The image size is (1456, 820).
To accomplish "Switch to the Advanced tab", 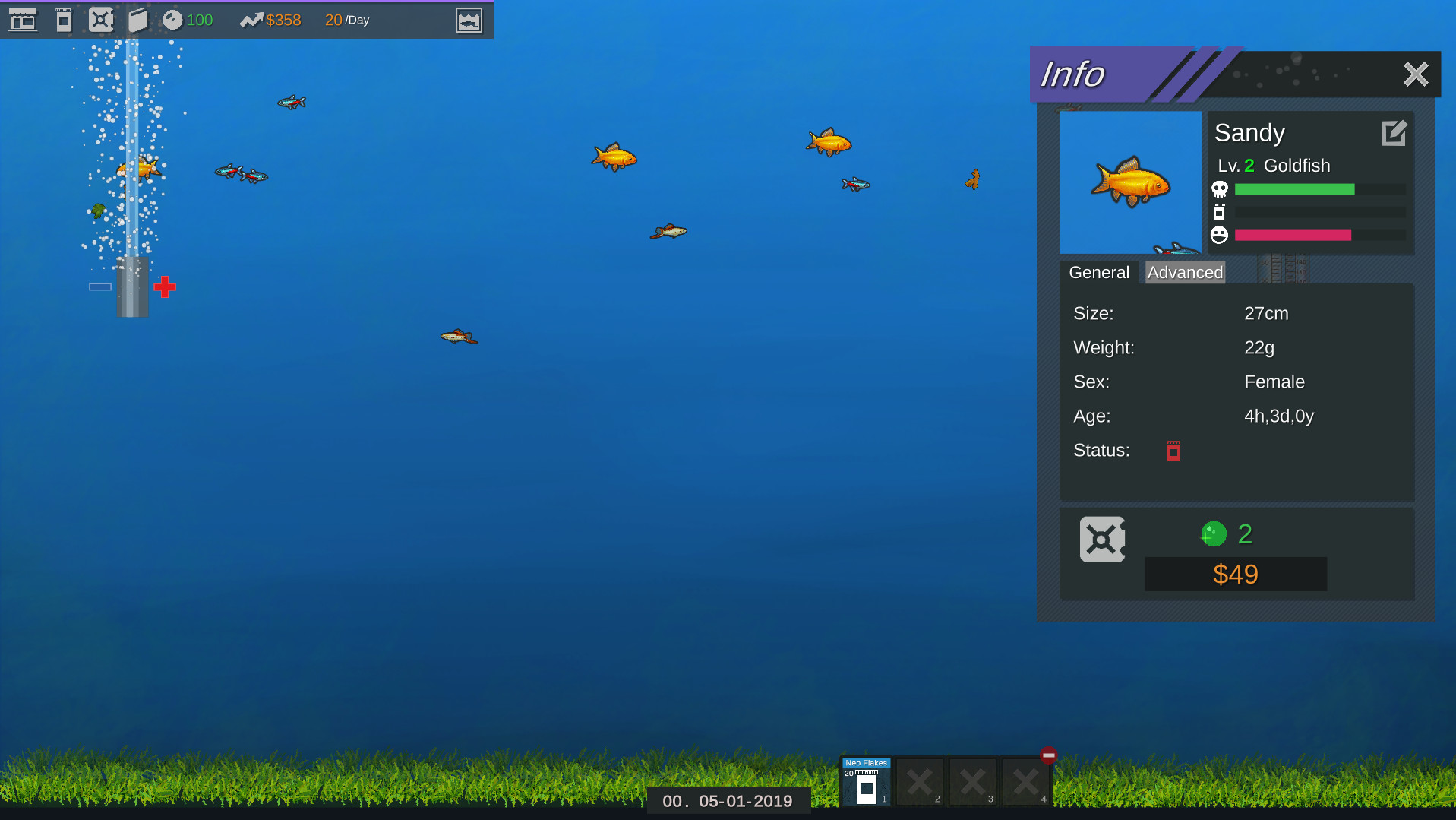I will 1185,272.
